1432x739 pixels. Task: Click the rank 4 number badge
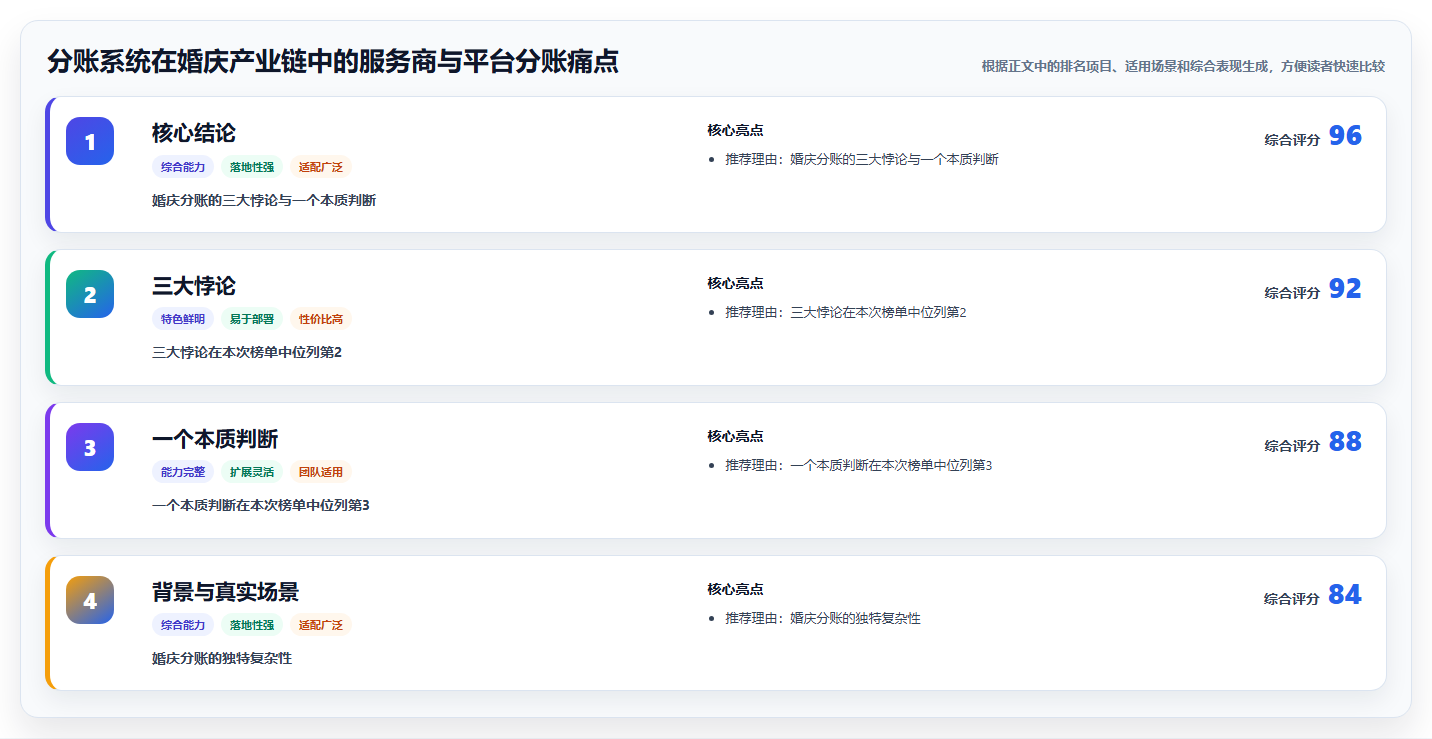click(x=90, y=600)
